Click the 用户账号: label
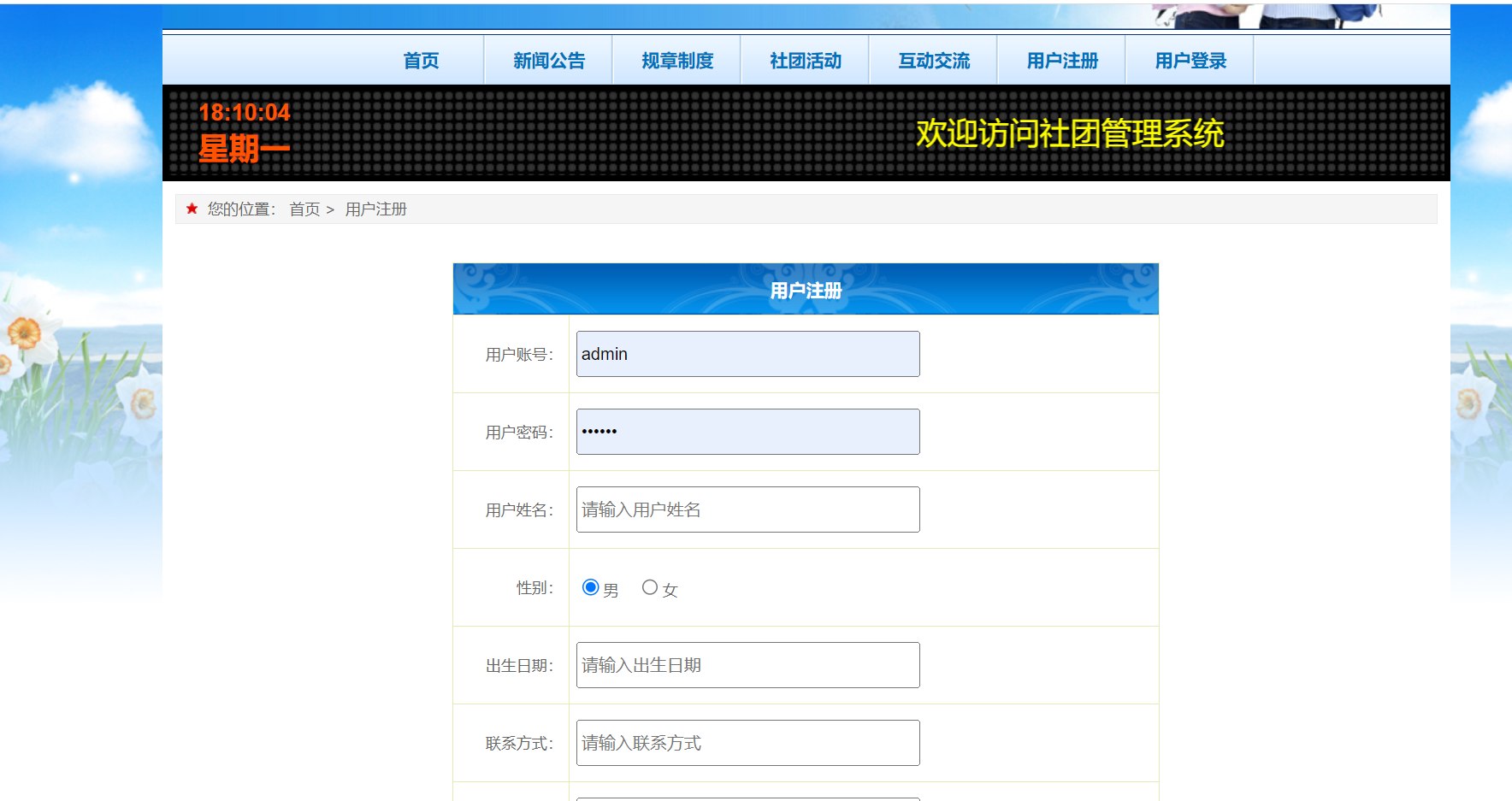The image size is (1512, 801). pos(520,355)
